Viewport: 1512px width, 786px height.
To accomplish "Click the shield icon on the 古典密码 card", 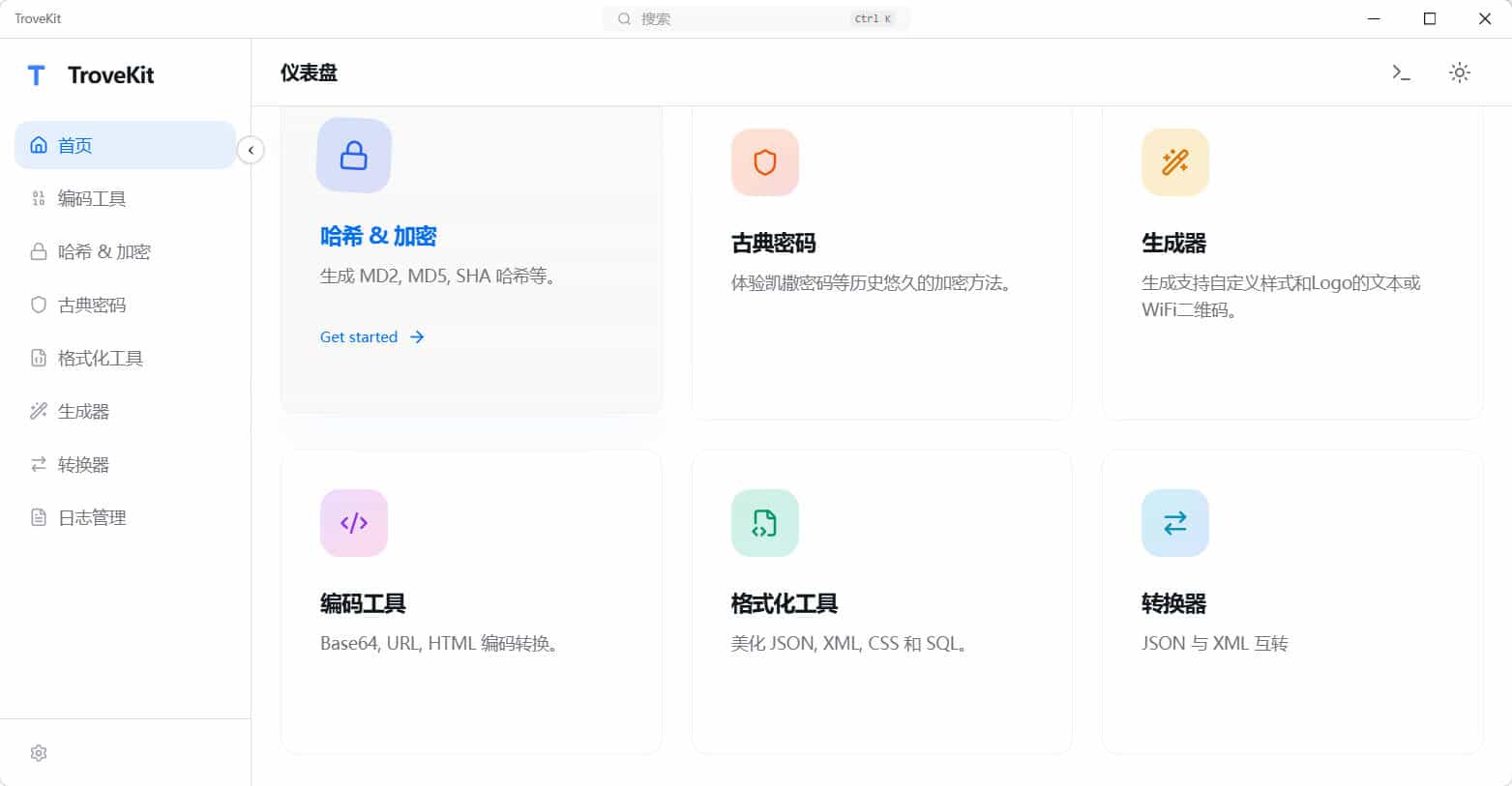I will point(764,161).
